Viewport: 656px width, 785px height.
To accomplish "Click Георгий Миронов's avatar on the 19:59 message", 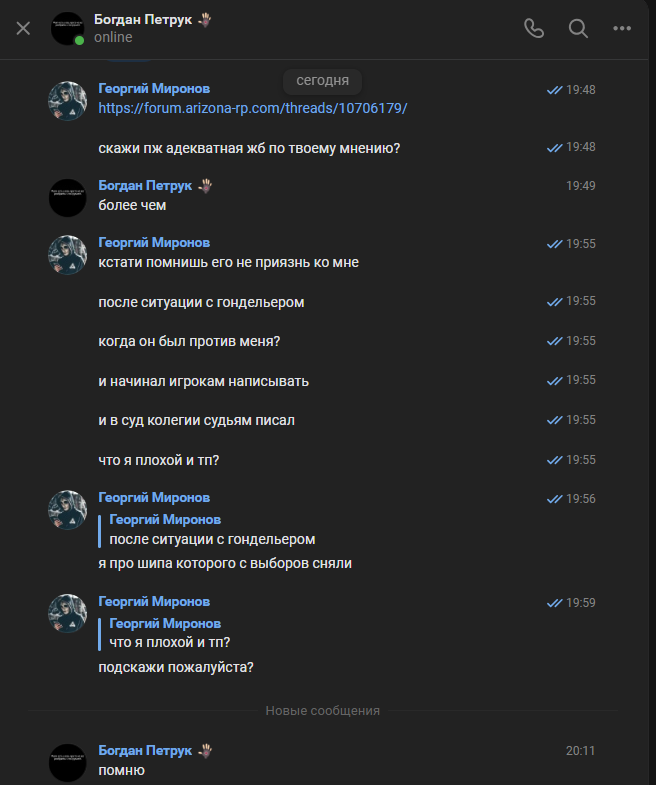I will coord(67,612).
